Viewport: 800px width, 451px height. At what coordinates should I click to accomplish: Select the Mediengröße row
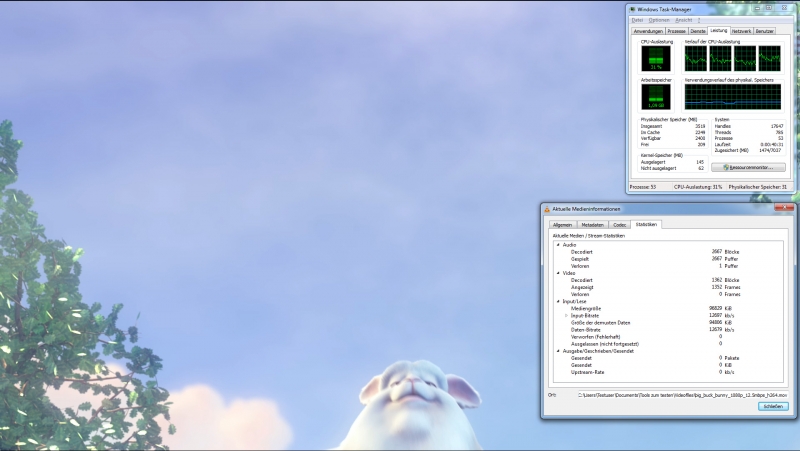pyautogui.click(x=668, y=309)
